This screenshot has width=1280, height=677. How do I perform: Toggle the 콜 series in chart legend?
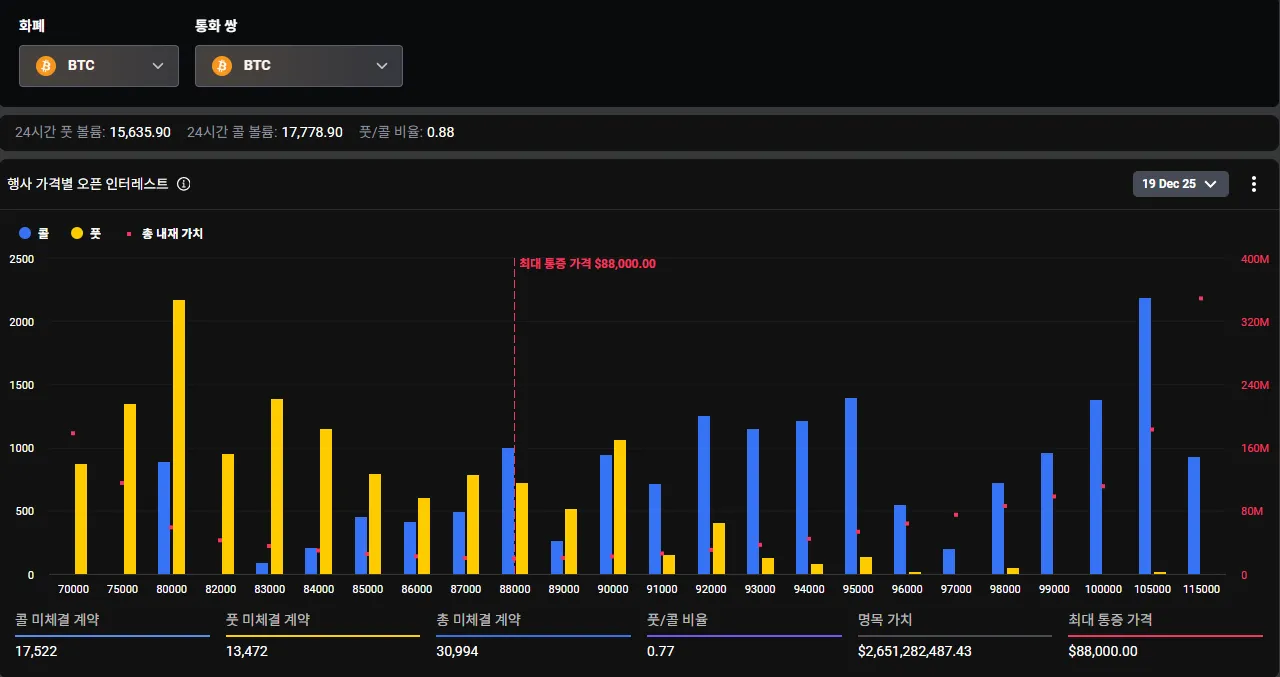point(34,233)
